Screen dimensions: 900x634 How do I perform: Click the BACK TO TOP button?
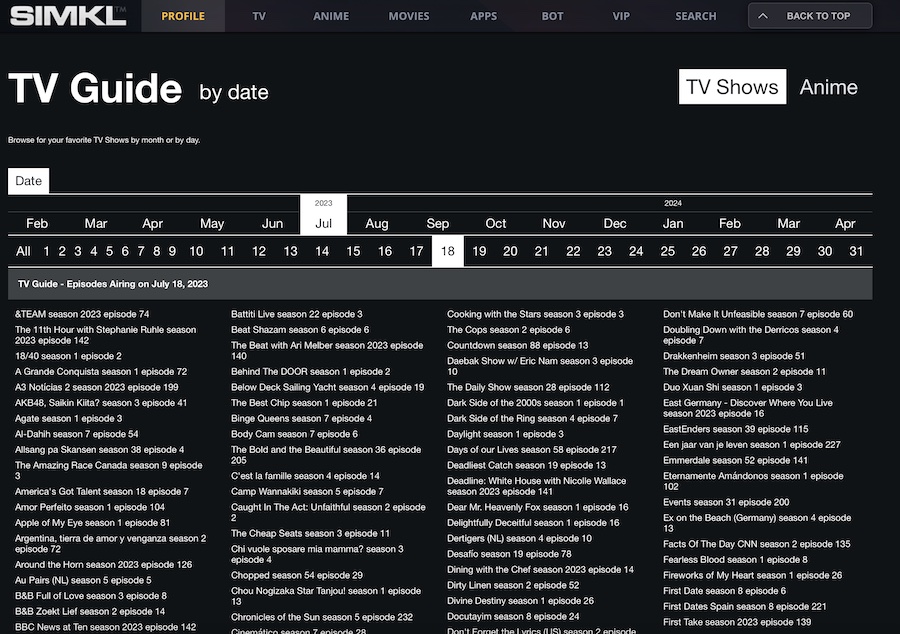point(810,16)
